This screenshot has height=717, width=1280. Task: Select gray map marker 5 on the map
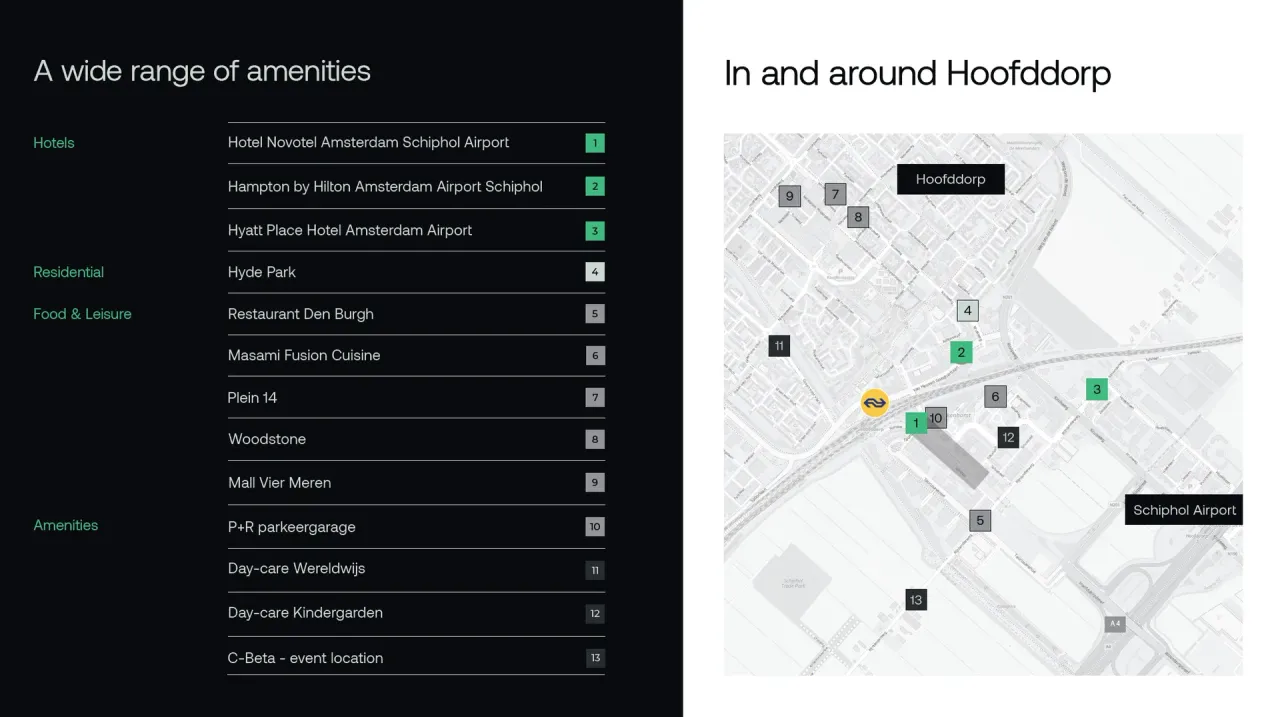point(980,520)
